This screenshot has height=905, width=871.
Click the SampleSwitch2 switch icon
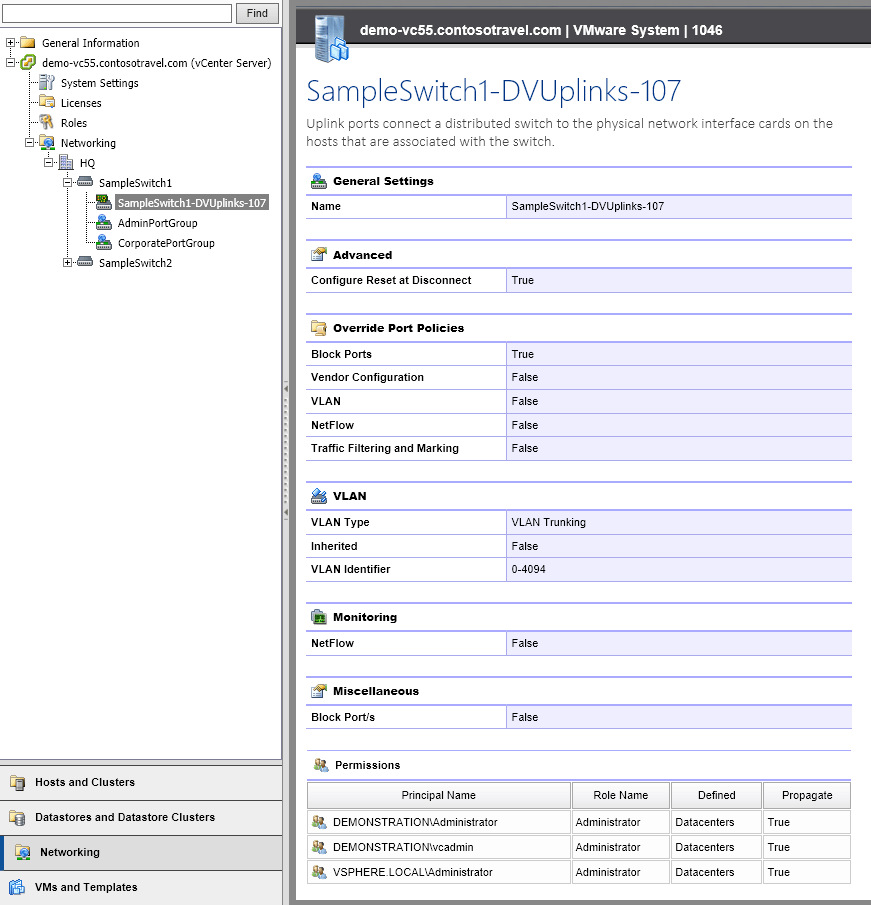pyautogui.click(x=85, y=262)
